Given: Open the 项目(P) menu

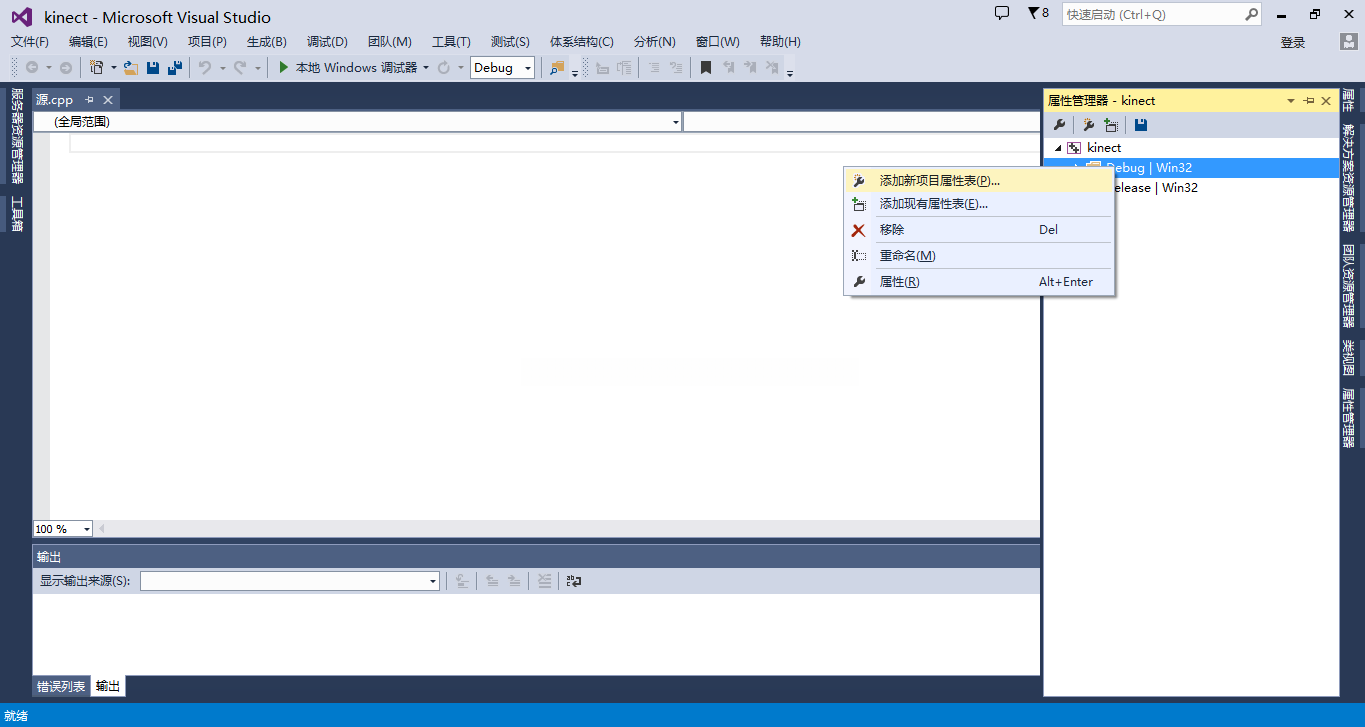Looking at the screenshot, I should tap(207, 42).
